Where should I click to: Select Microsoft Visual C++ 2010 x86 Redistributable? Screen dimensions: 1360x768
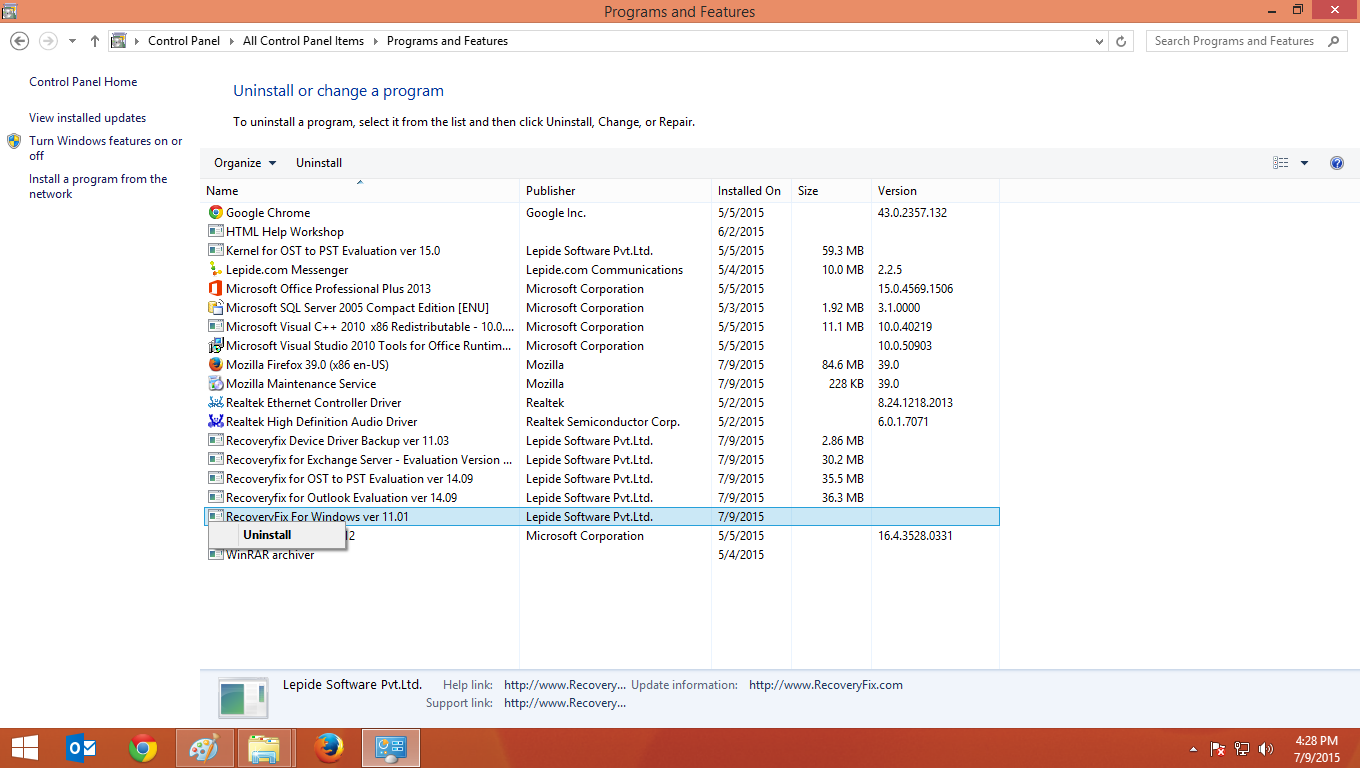click(x=370, y=327)
